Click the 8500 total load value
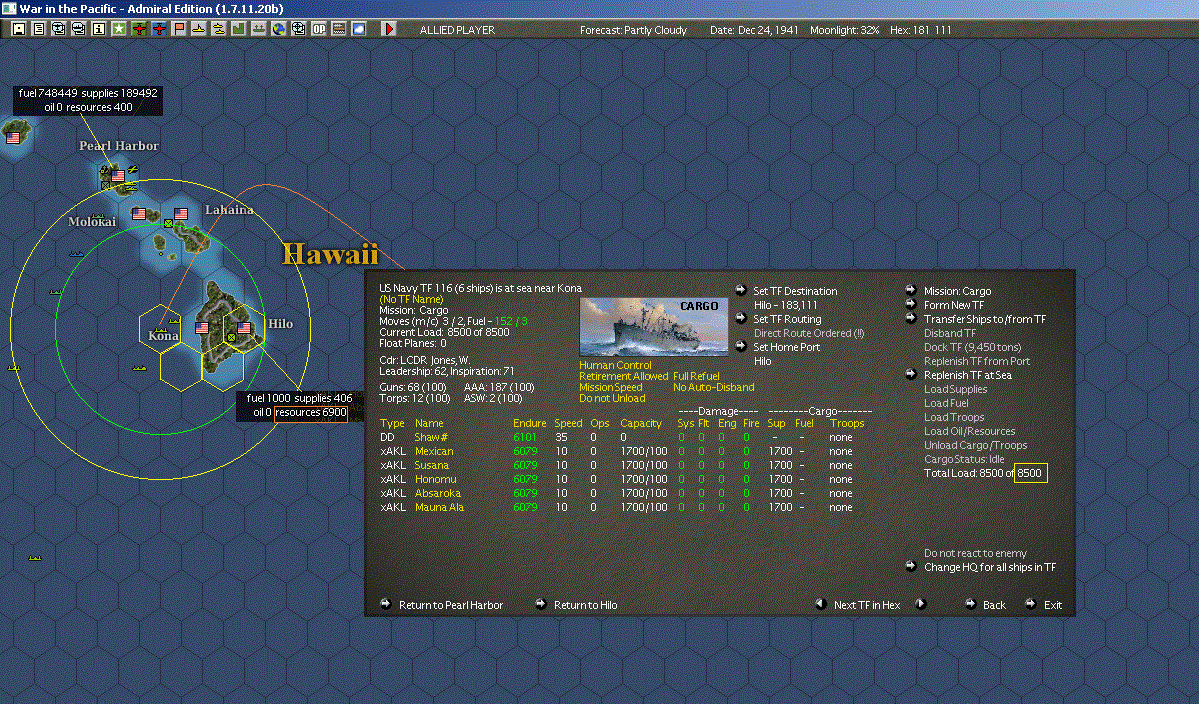 tap(1030, 473)
